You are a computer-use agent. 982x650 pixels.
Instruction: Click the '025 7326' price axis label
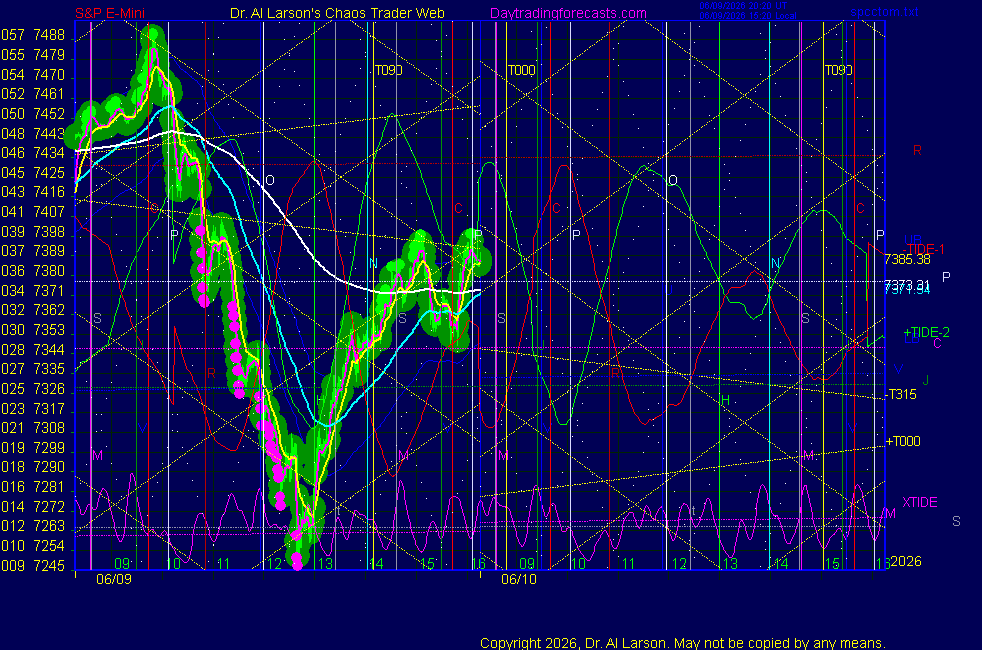33,389
